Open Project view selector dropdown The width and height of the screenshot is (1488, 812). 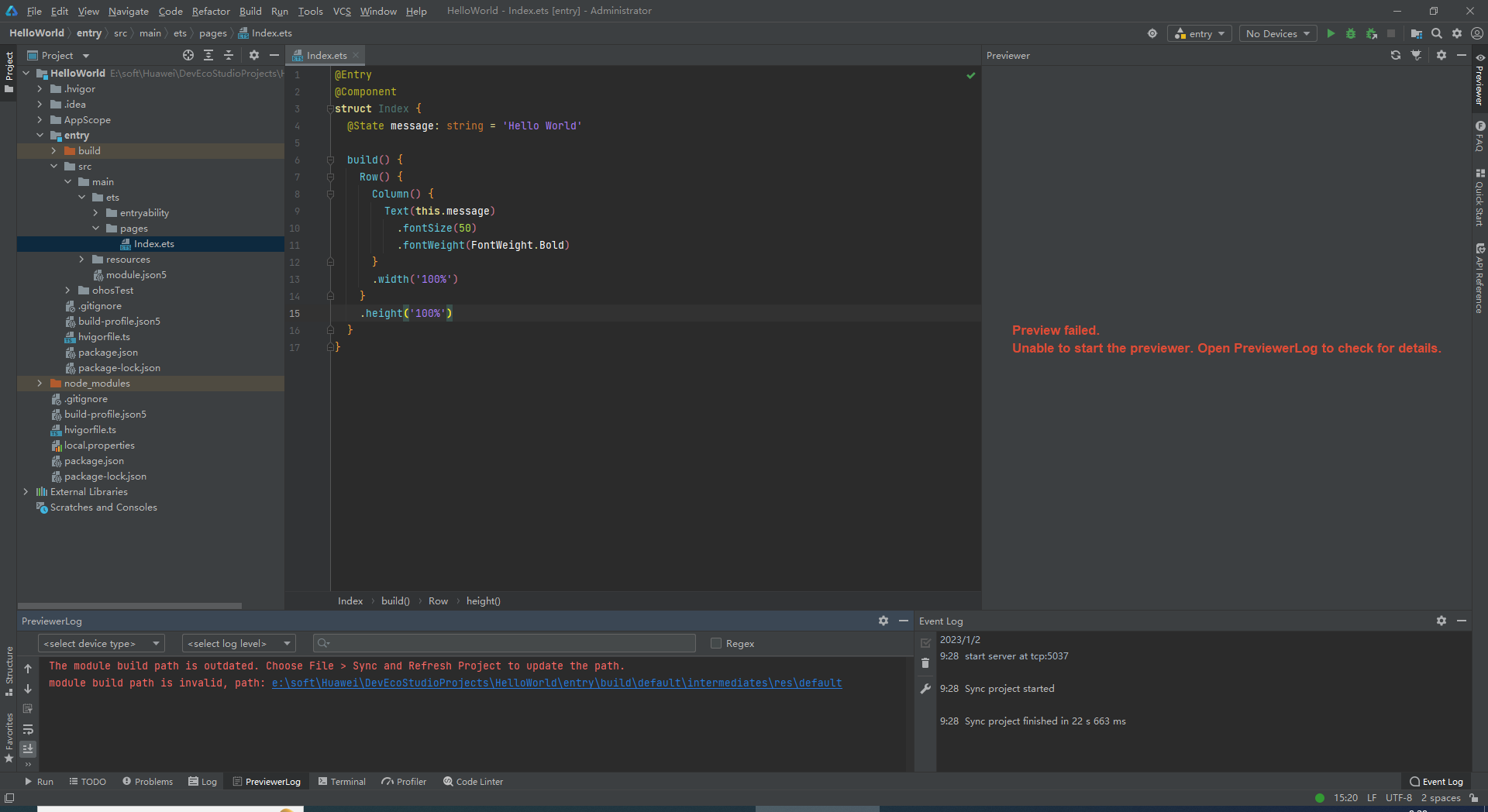(59, 55)
